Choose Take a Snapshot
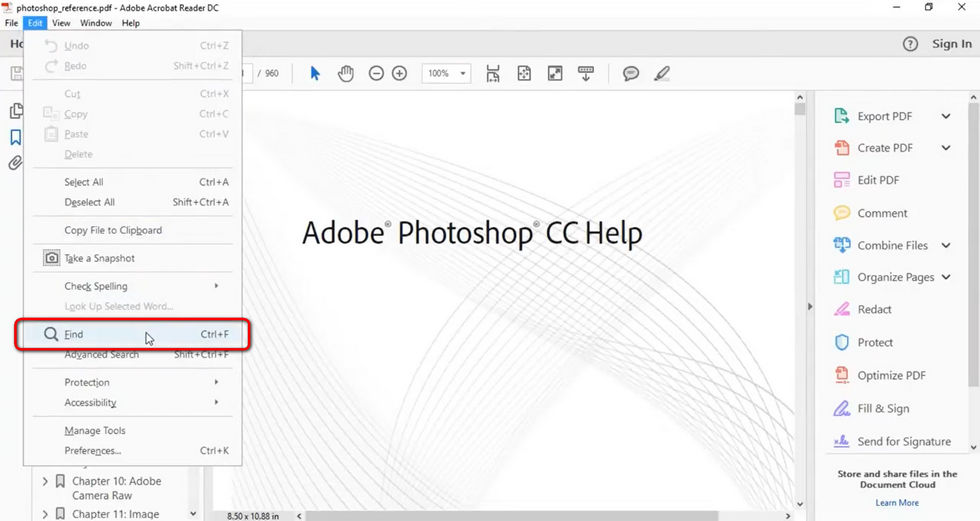This screenshot has height=521, width=980. 132,258
